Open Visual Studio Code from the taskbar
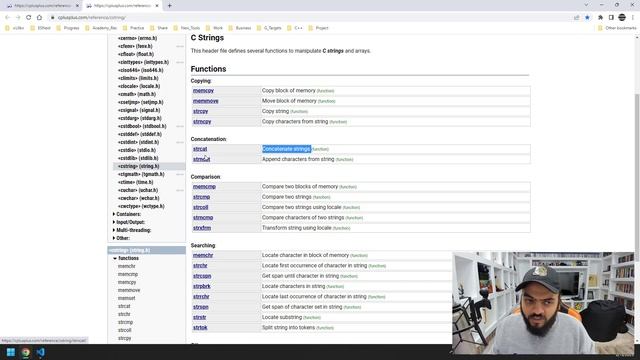This screenshot has width=640, height=360. 40,352
